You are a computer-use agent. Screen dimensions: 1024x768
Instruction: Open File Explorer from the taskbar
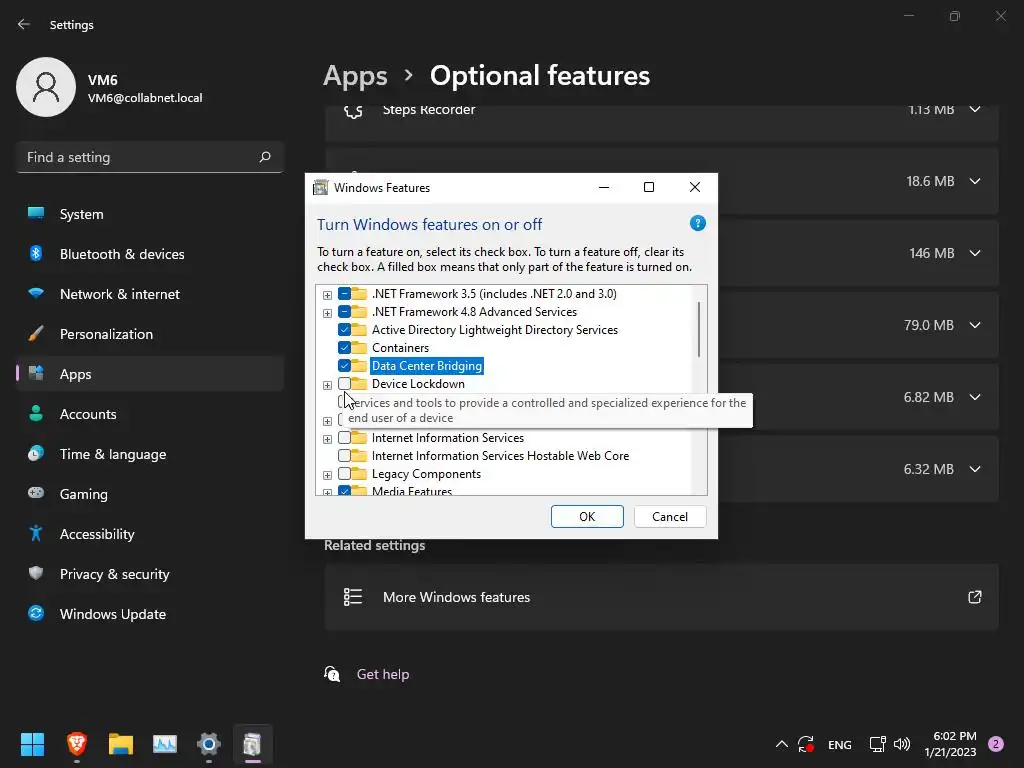[x=121, y=744]
